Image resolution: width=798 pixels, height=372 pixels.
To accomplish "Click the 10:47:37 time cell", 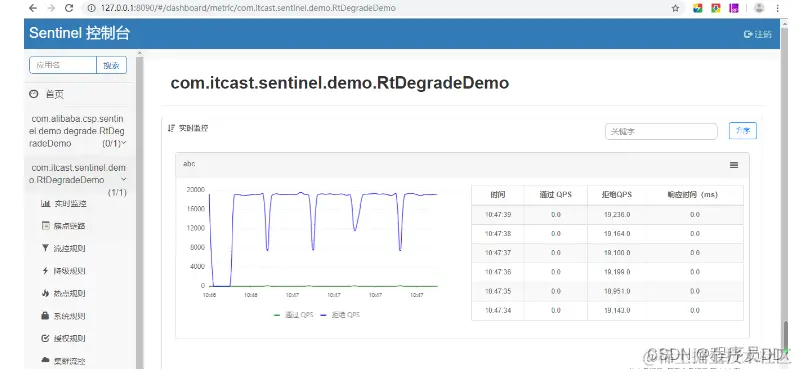I will pyautogui.click(x=498, y=253).
